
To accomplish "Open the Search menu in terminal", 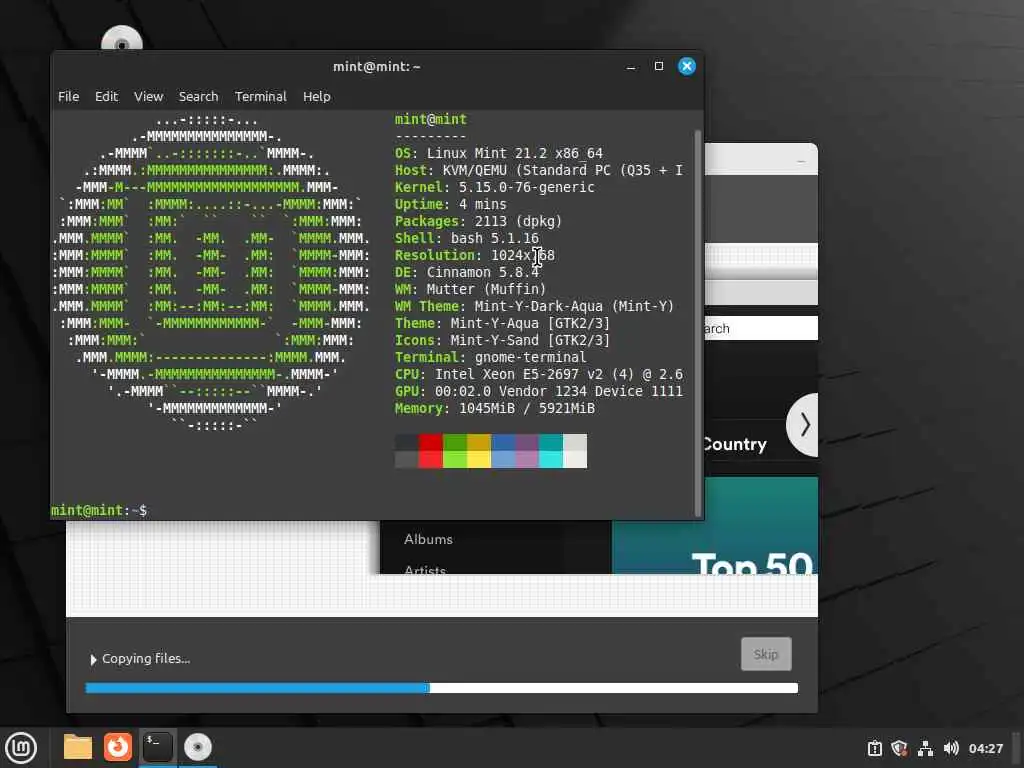I will (199, 97).
